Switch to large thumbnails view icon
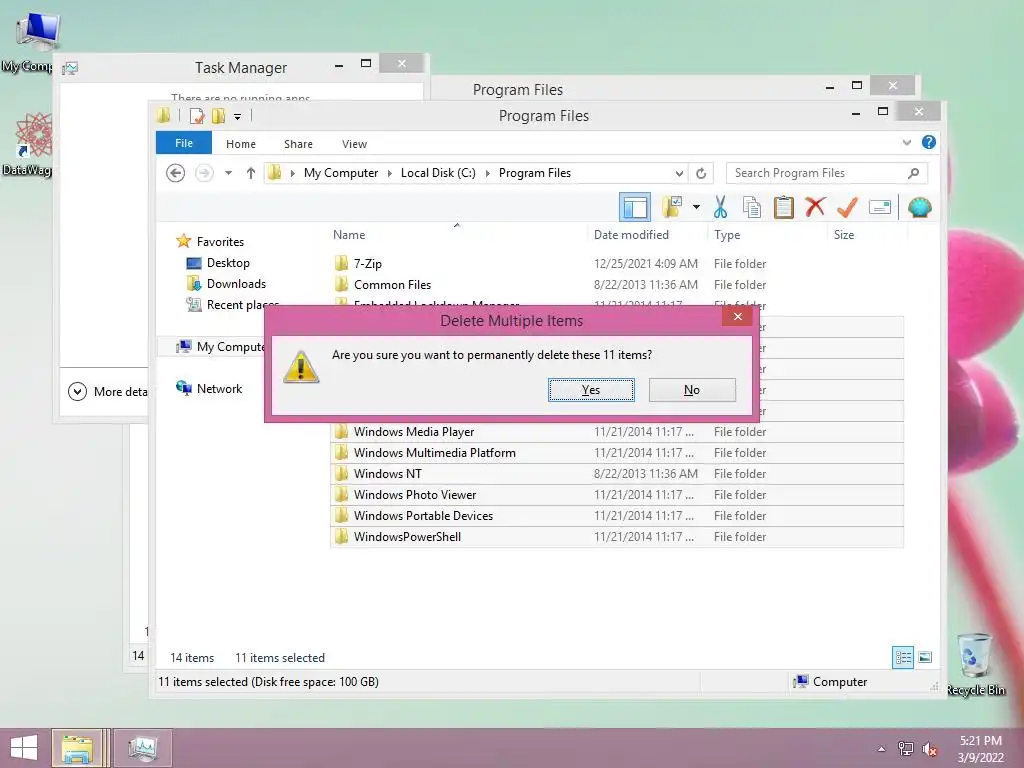 coord(925,657)
